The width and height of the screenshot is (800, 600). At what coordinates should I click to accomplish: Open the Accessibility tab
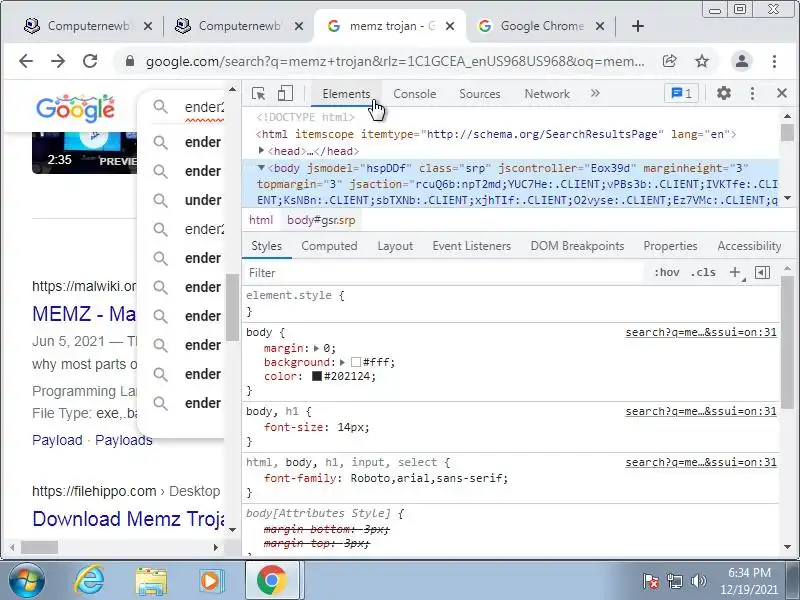[749, 246]
